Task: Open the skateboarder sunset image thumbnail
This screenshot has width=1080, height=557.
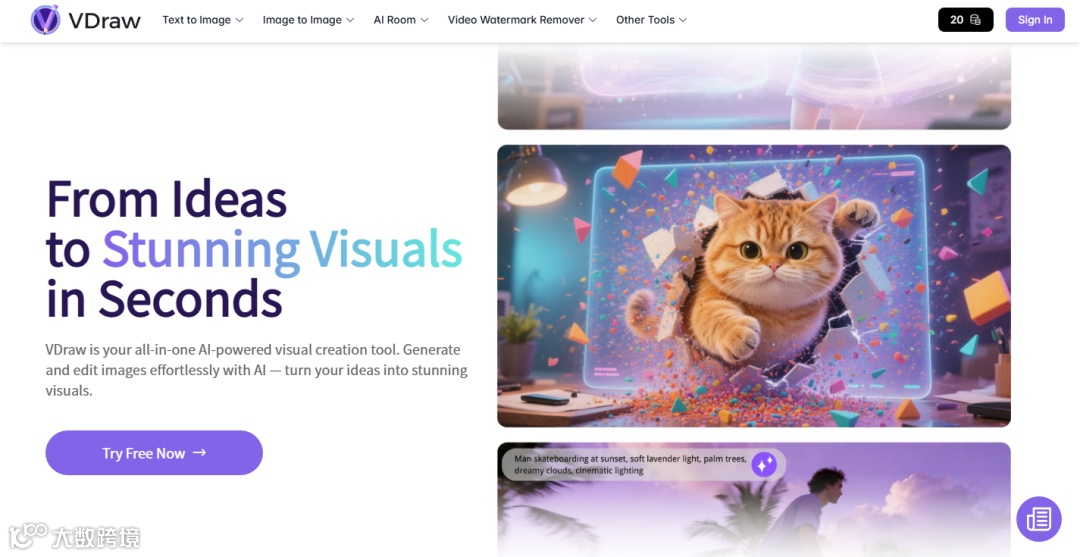Action: pyautogui.click(x=754, y=499)
